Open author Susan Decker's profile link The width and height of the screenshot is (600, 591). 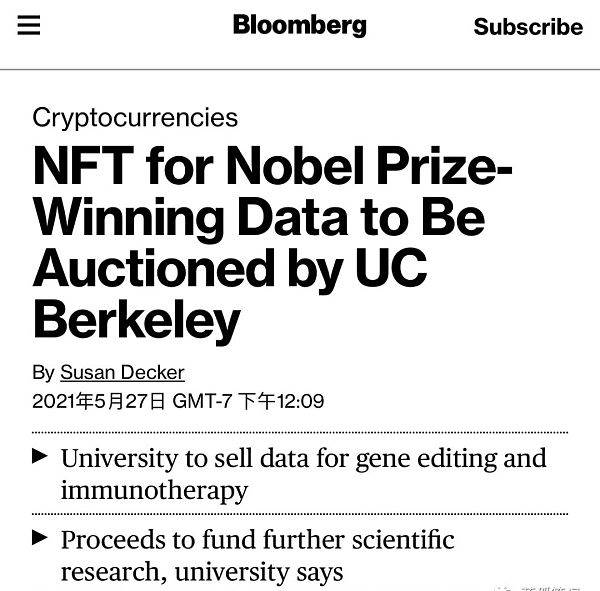pos(122,372)
